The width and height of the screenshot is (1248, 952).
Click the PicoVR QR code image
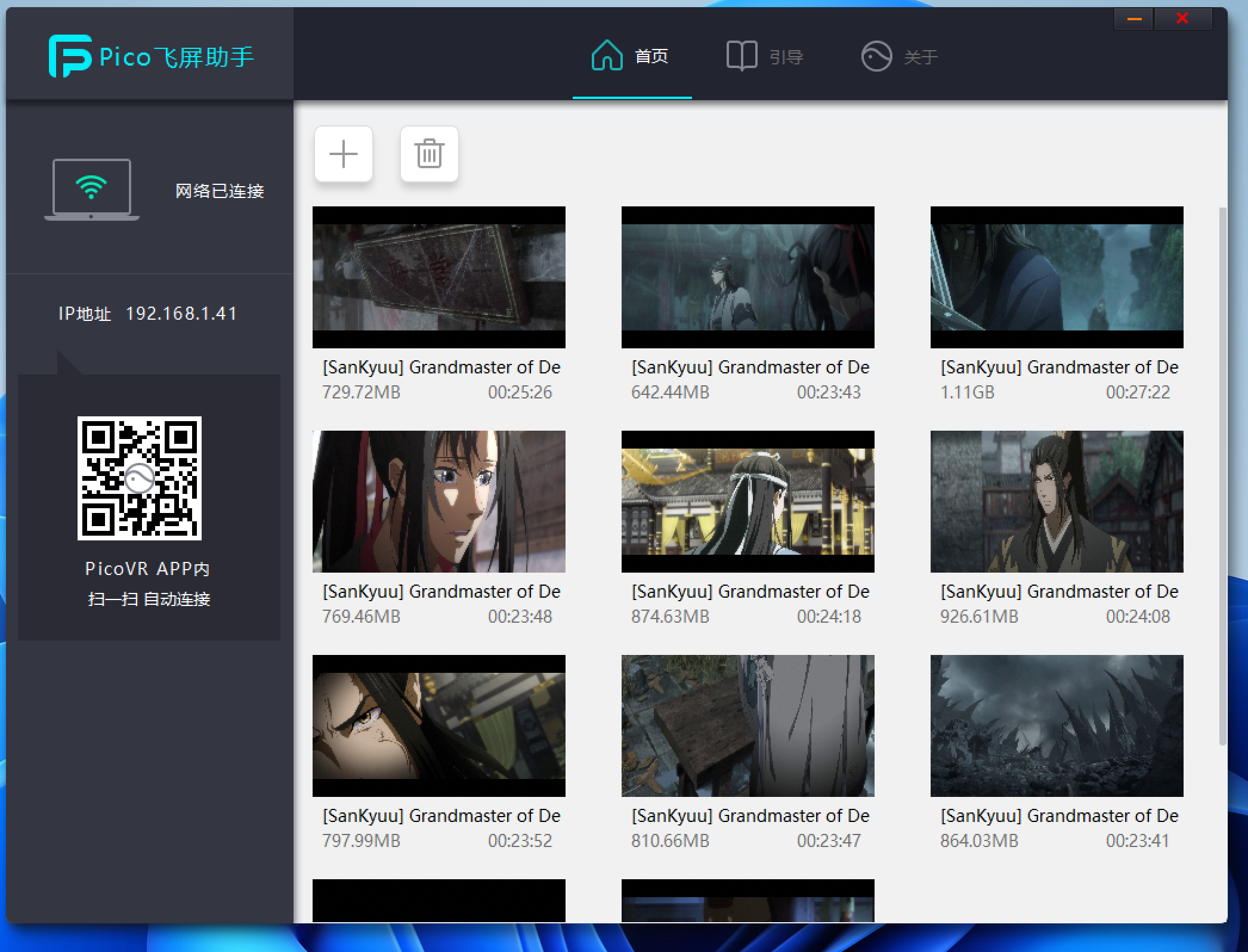click(x=140, y=478)
